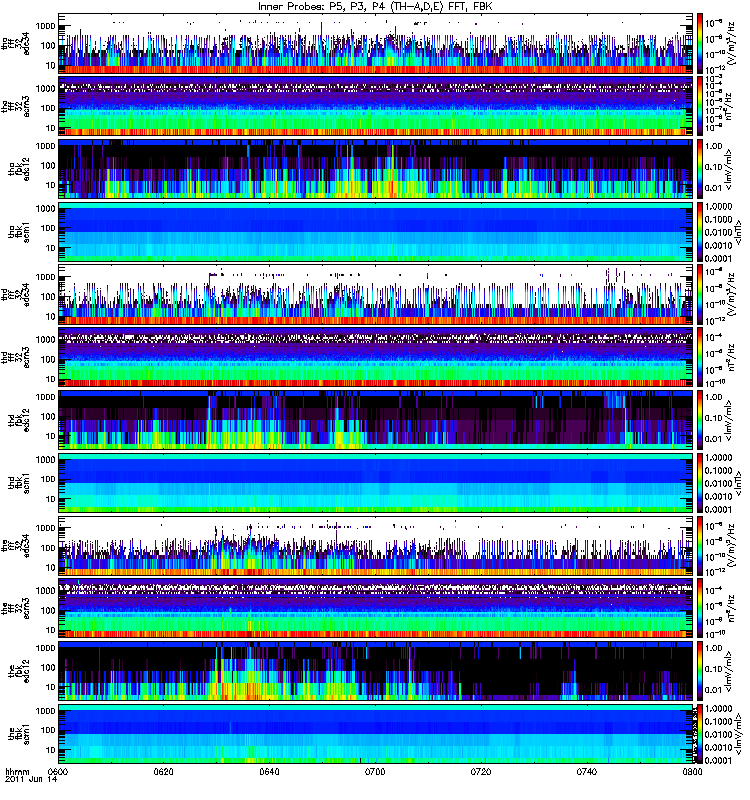Click the 10 frequency tick of the bottom panel
Screen dimensions: 750x800
click(x=51, y=750)
